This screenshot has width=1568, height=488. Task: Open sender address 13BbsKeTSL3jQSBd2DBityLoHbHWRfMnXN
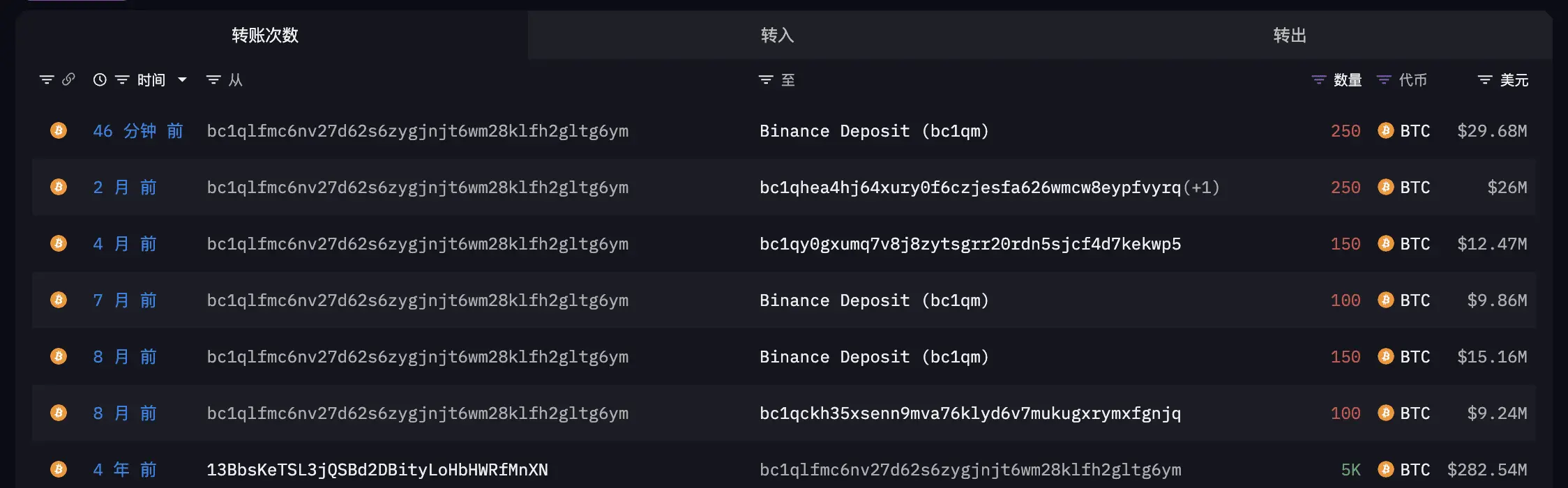pyautogui.click(x=377, y=470)
